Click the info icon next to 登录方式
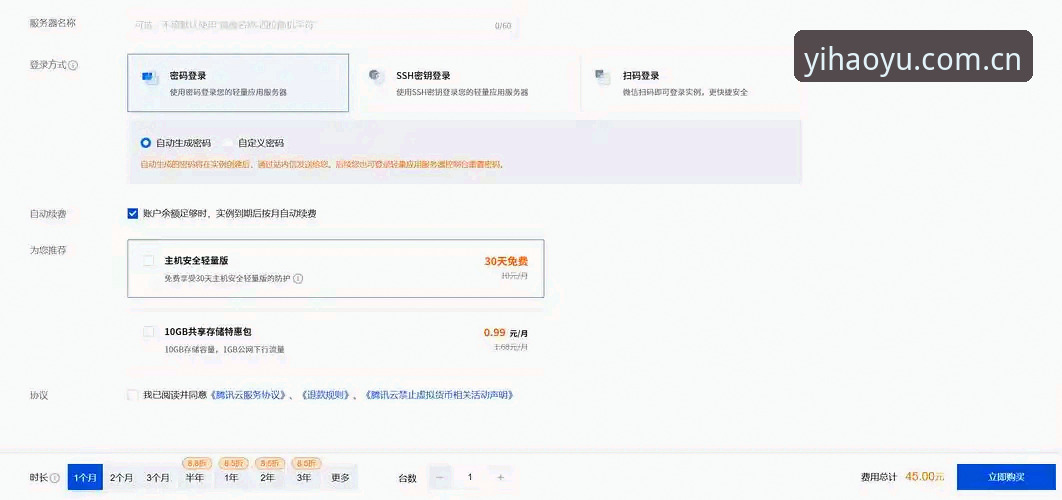This screenshot has width=1062, height=500. tap(73, 66)
